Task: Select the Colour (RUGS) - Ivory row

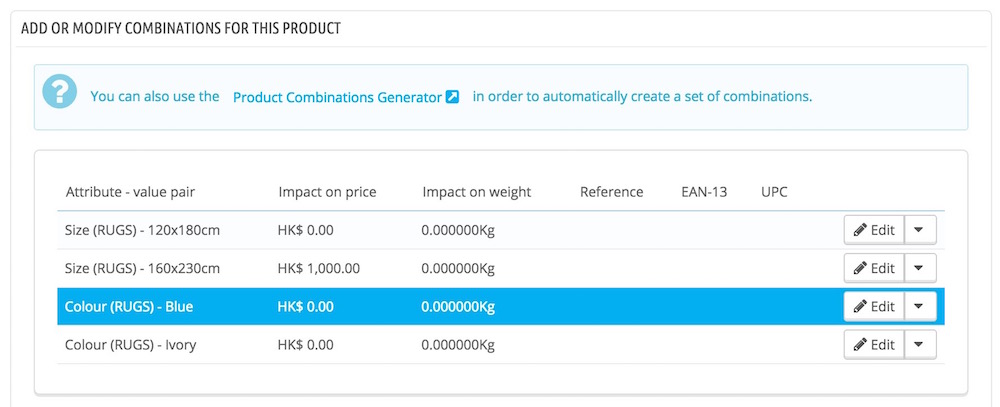Action: pos(501,345)
